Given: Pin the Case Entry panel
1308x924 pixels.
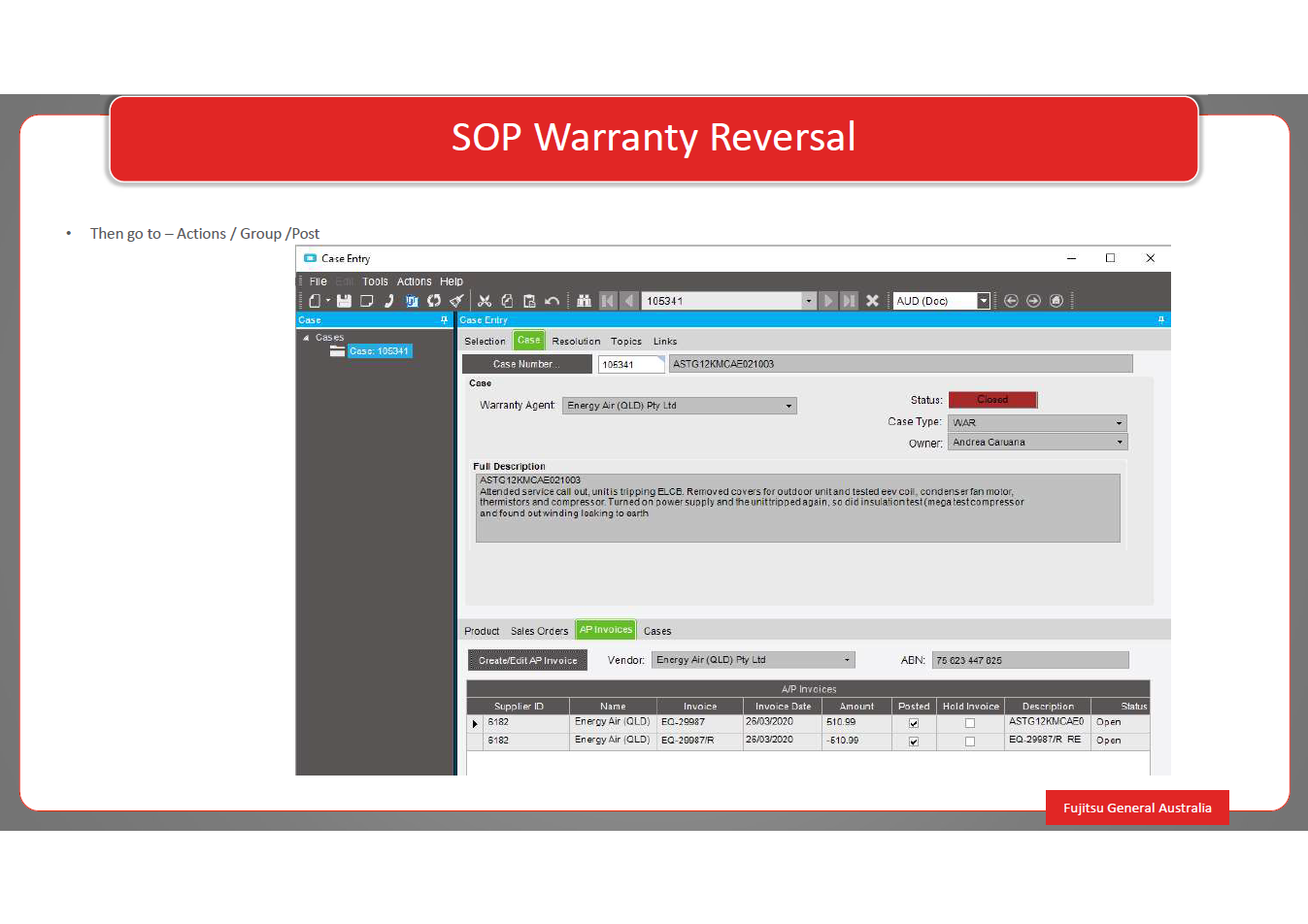Looking at the screenshot, I should [x=1161, y=319].
